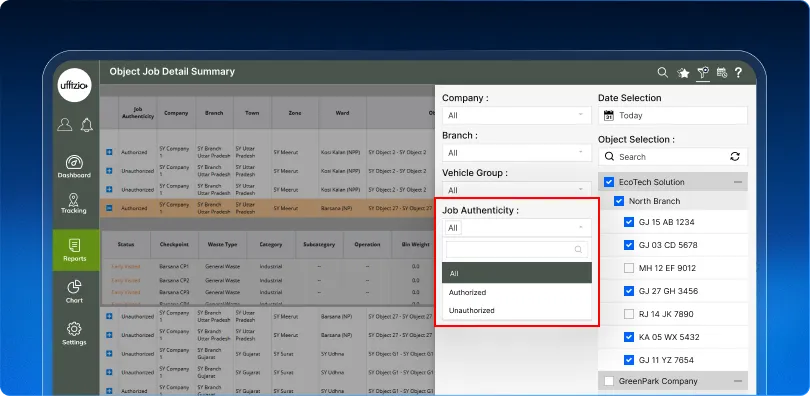This screenshot has width=810, height=396.
Task: Click the Operation column header
Action: (368, 245)
